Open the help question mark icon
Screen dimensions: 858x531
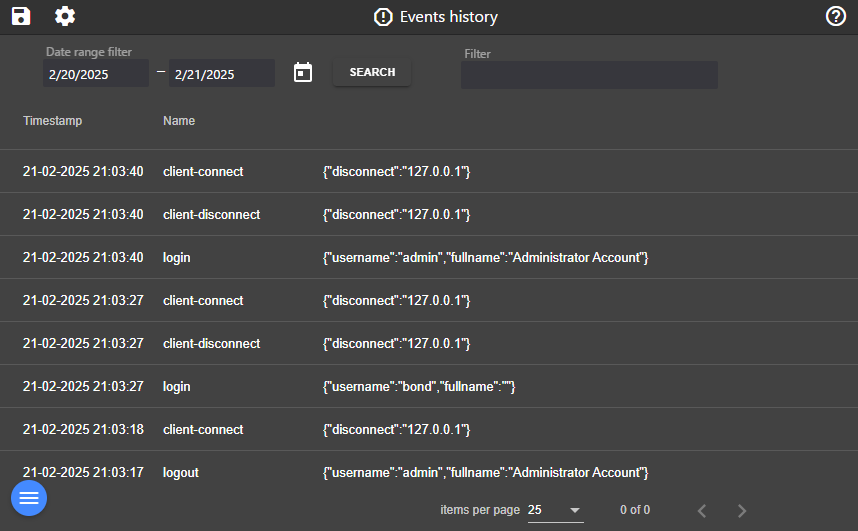(x=836, y=16)
